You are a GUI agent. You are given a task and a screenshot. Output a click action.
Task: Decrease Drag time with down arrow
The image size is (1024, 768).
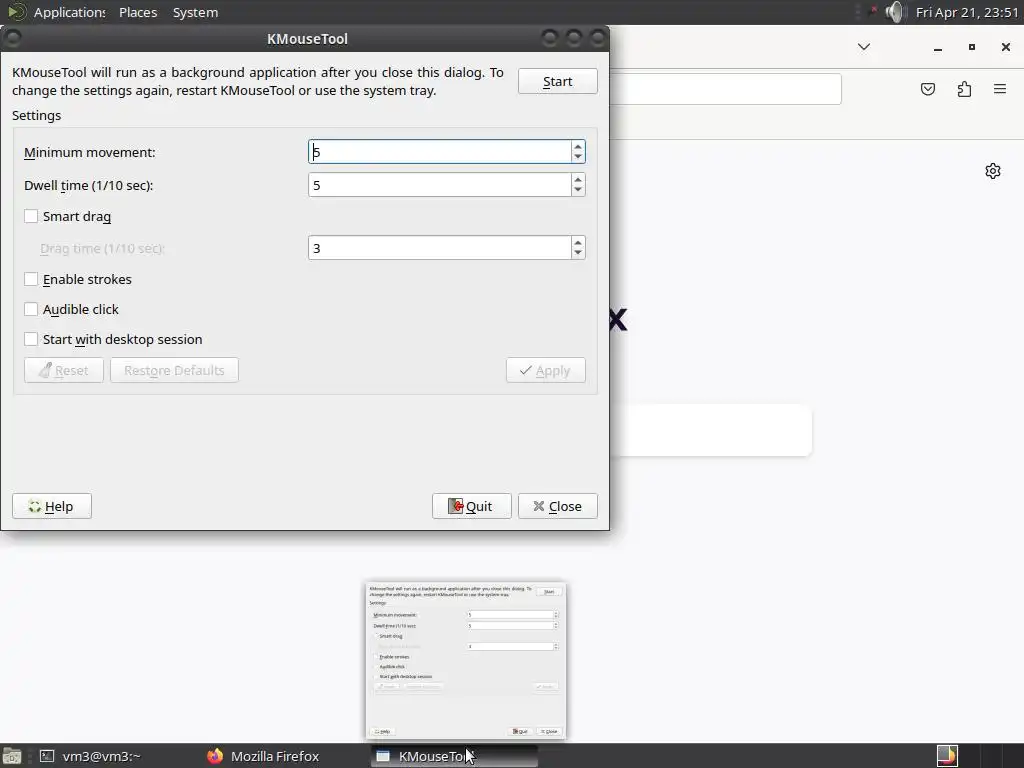pos(577,253)
